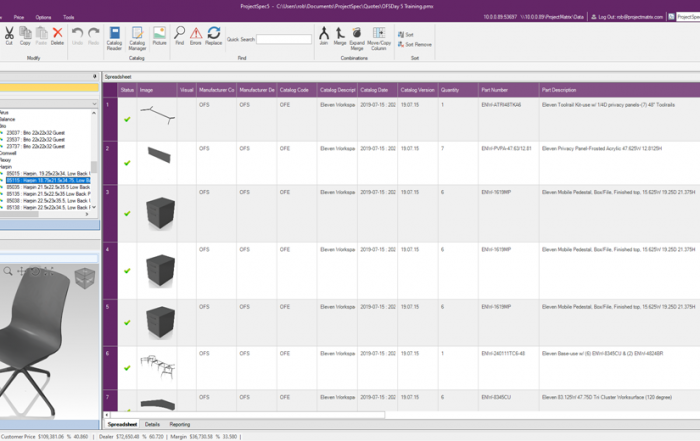Switch to the Details tab
Viewport: 700px width, 441px height.
tap(152, 424)
